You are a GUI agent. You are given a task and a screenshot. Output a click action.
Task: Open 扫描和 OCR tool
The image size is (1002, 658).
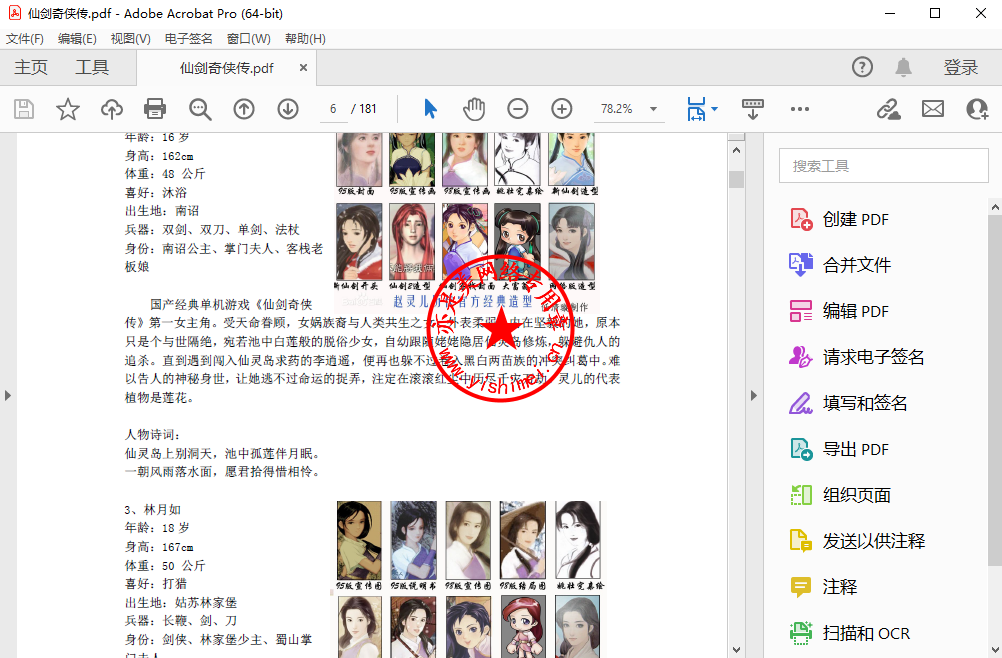pos(849,633)
